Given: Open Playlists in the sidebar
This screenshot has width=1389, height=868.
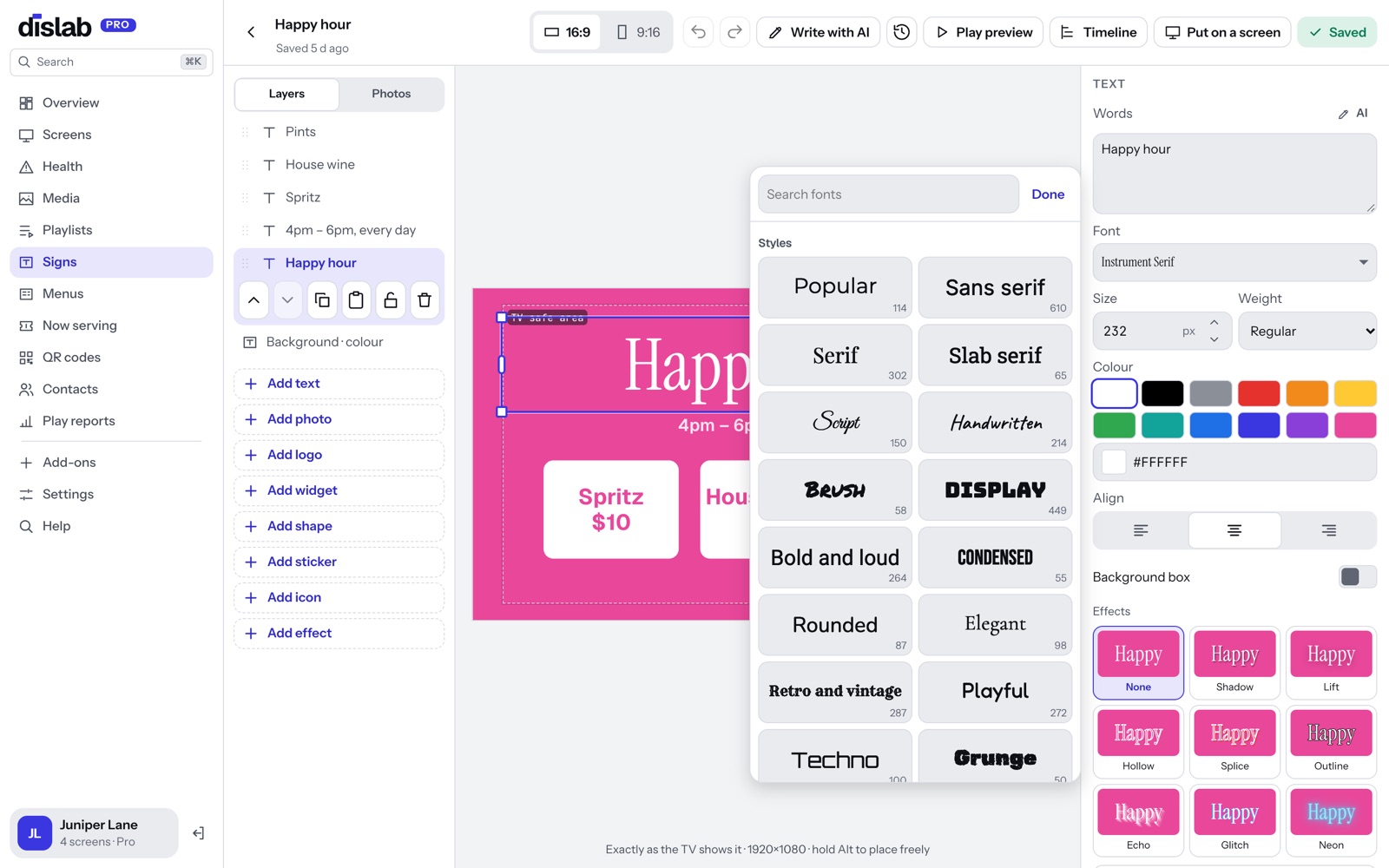Looking at the screenshot, I should click(111, 230).
